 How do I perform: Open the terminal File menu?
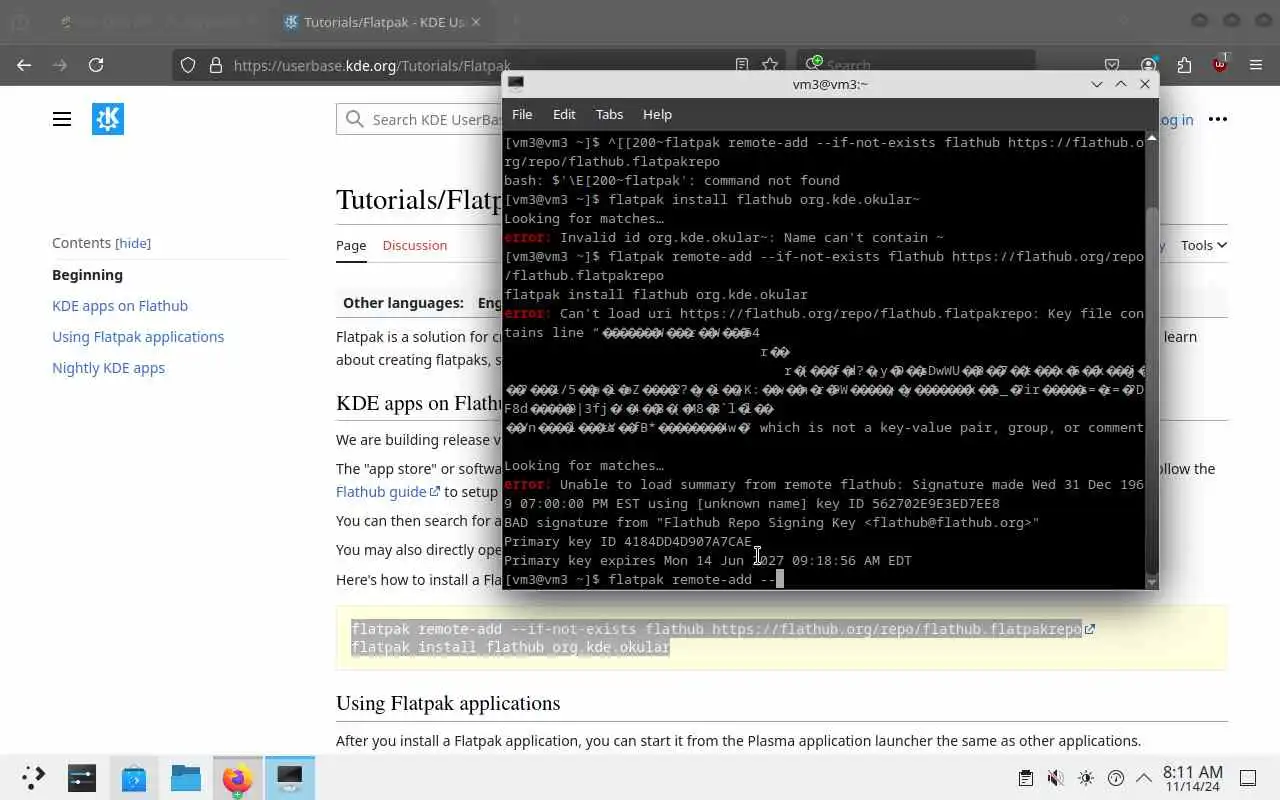click(522, 114)
